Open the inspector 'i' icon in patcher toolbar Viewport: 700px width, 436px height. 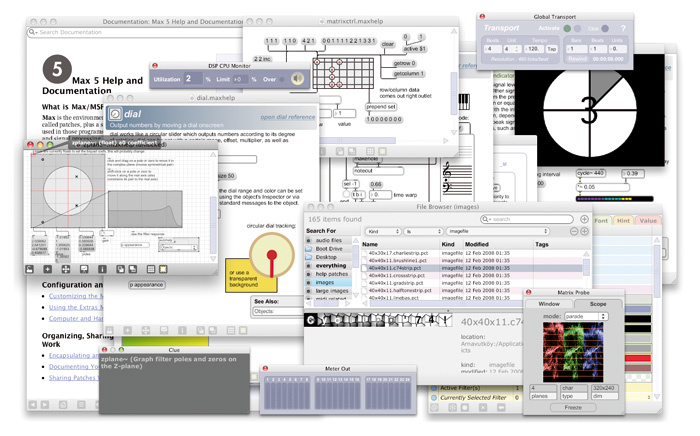click(100, 269)
